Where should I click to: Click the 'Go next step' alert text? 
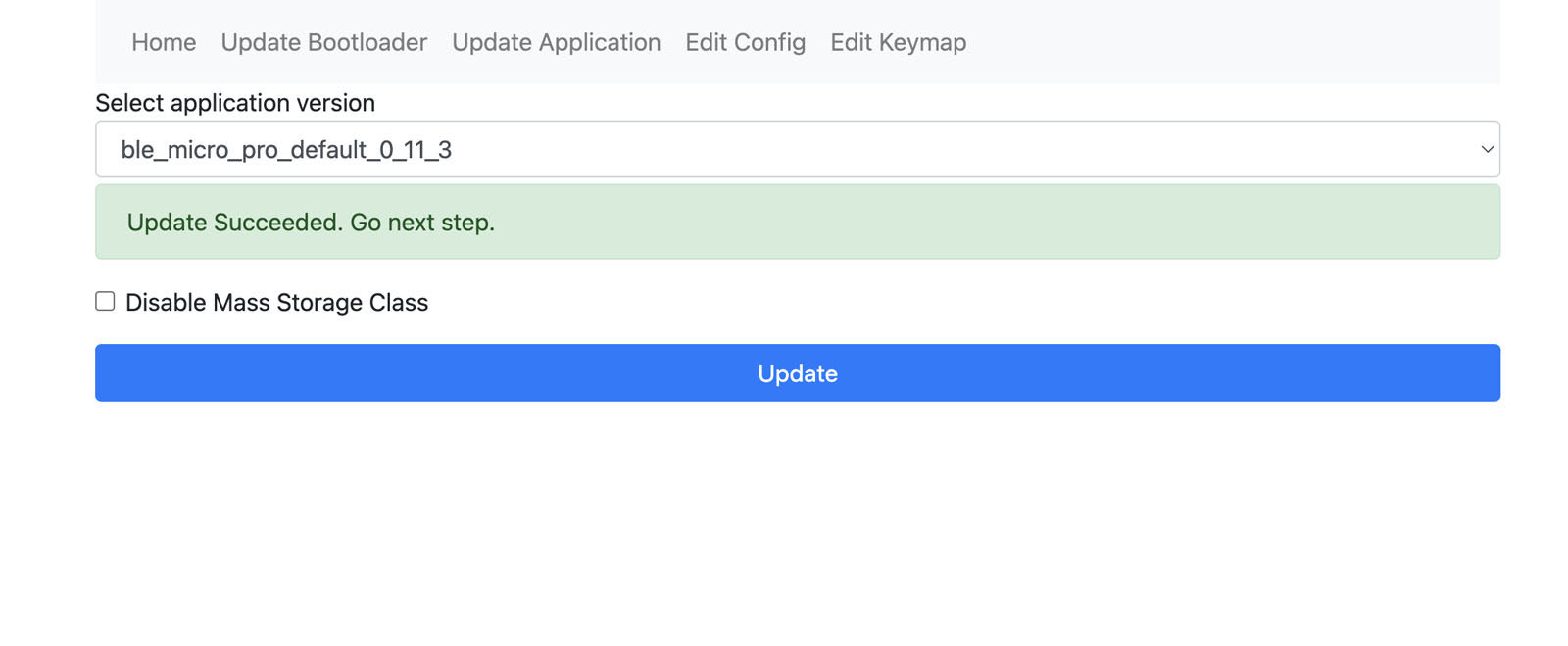point(422,223)
